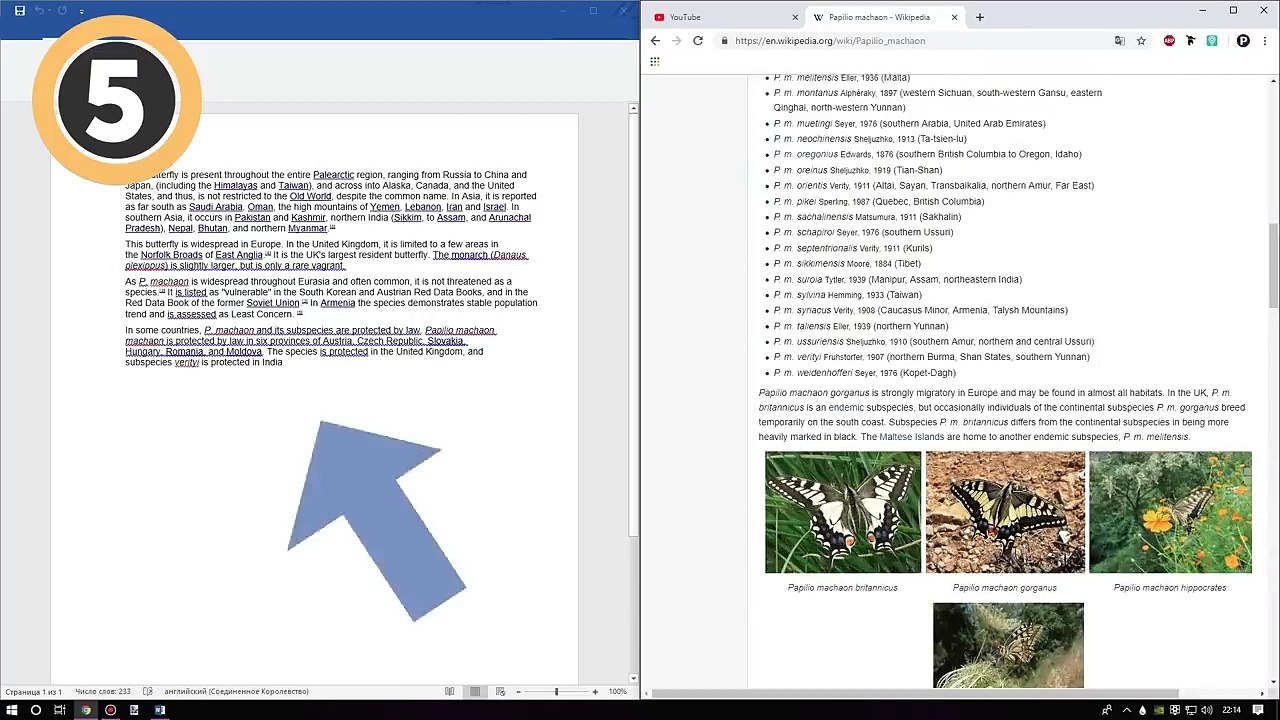The image size is (1280, 720).
Task: Open the Windows Start menu
Action: coord(12,710)
